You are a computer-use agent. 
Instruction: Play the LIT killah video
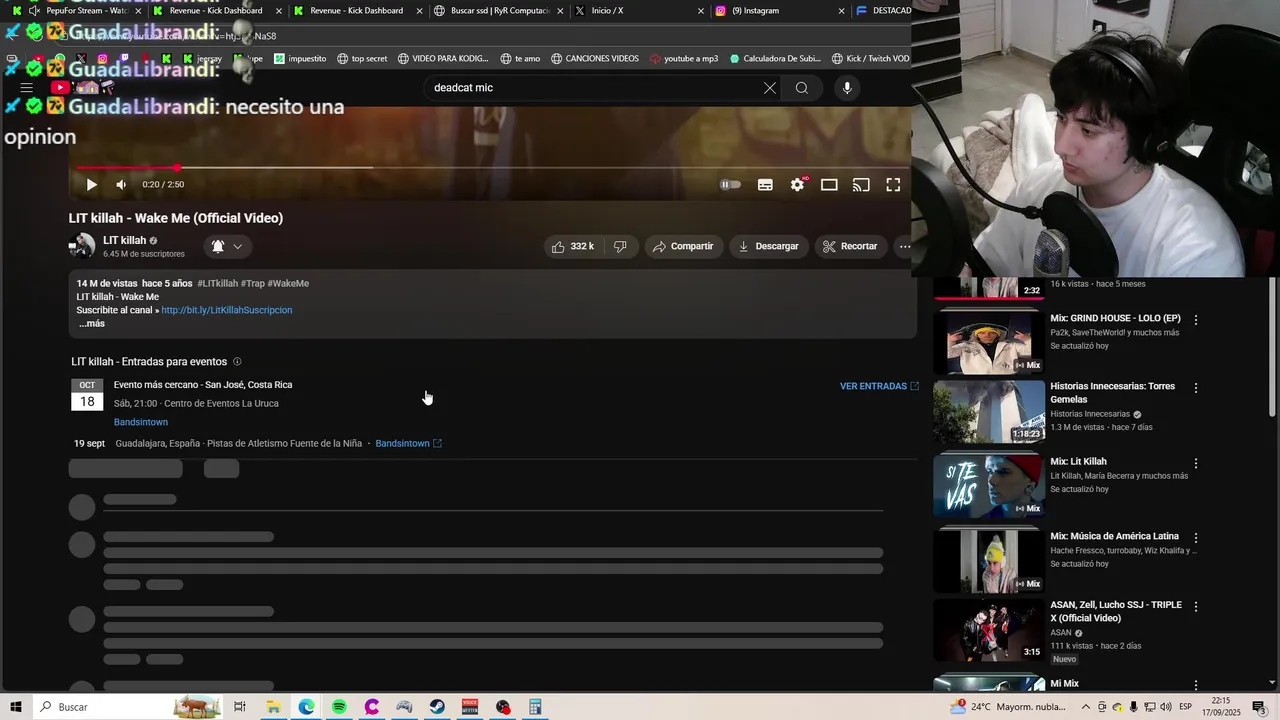pyautogui.click(x=91, y=184)
